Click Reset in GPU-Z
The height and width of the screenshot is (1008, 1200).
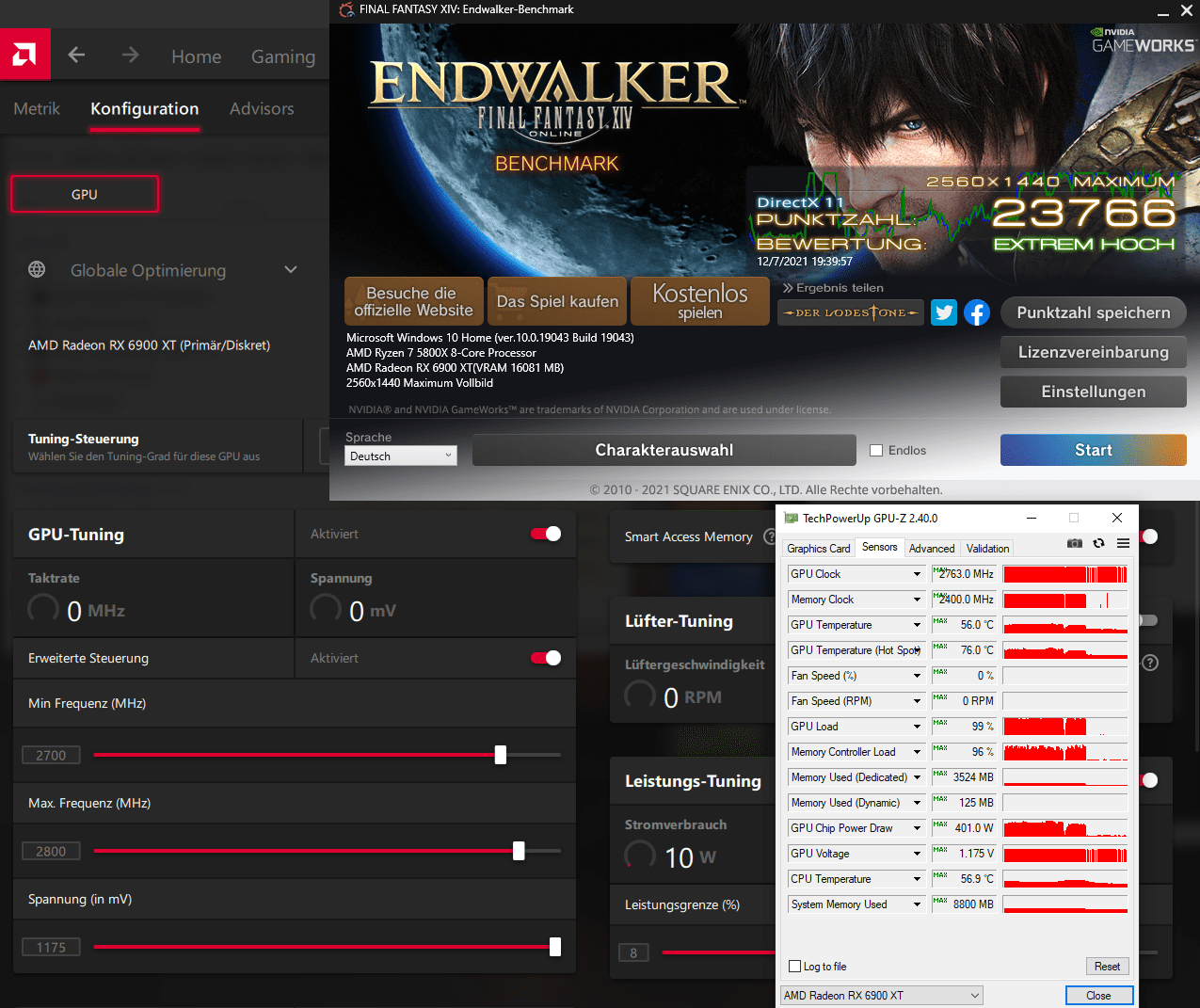click(1107, 966)
